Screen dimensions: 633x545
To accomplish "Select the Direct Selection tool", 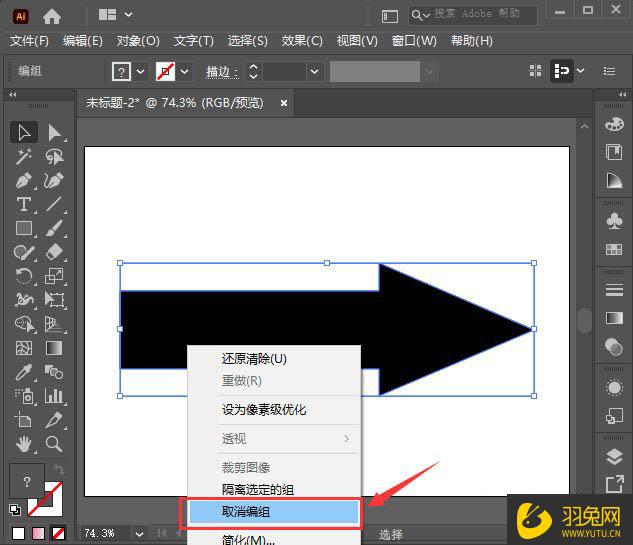I will click(54, 132).
